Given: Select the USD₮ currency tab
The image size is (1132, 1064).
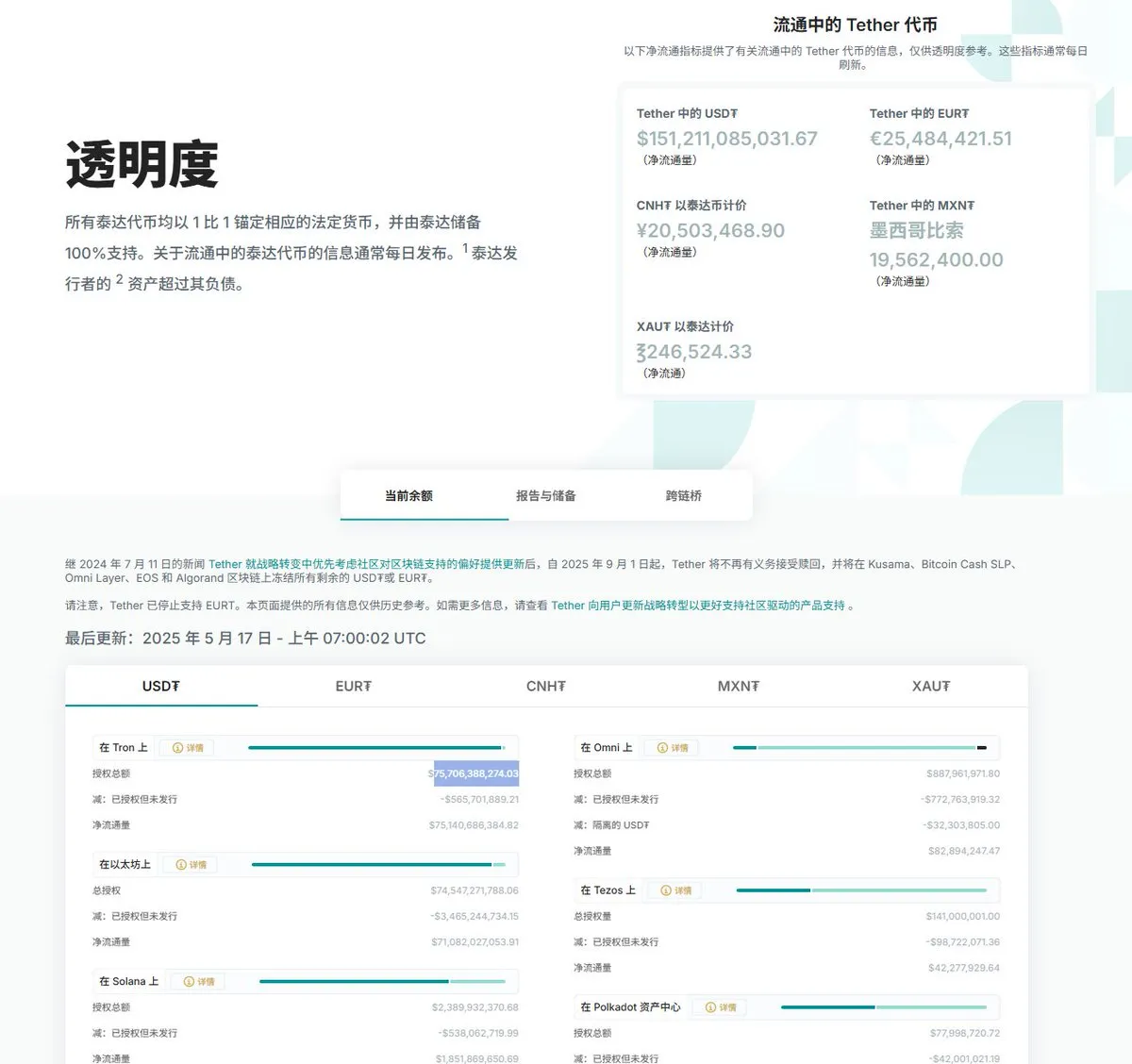Looking at the screenshot, I should pyautogui.click(x=161, y=686).
